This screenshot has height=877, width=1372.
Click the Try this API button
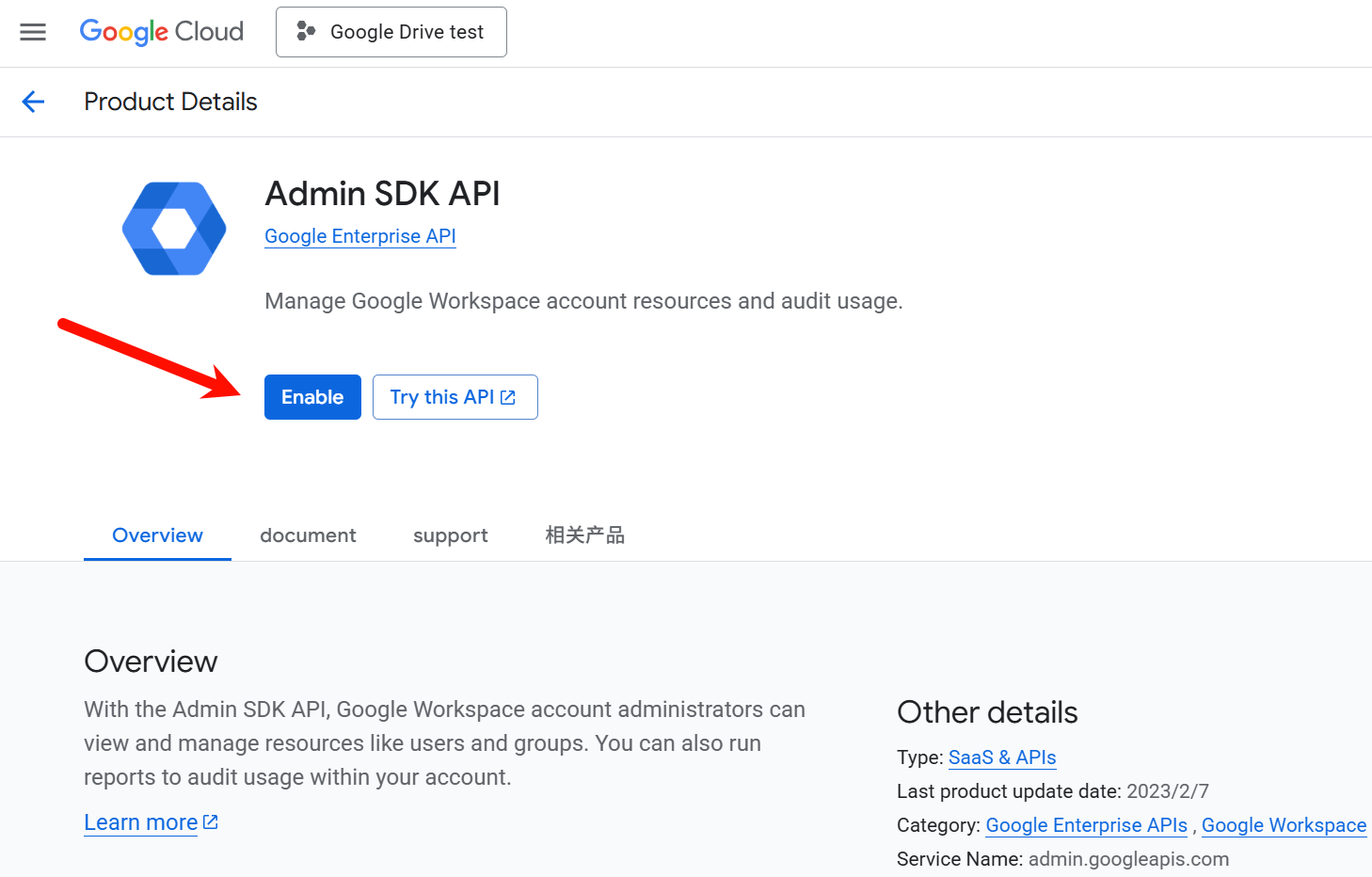click(x=455, y=397)
